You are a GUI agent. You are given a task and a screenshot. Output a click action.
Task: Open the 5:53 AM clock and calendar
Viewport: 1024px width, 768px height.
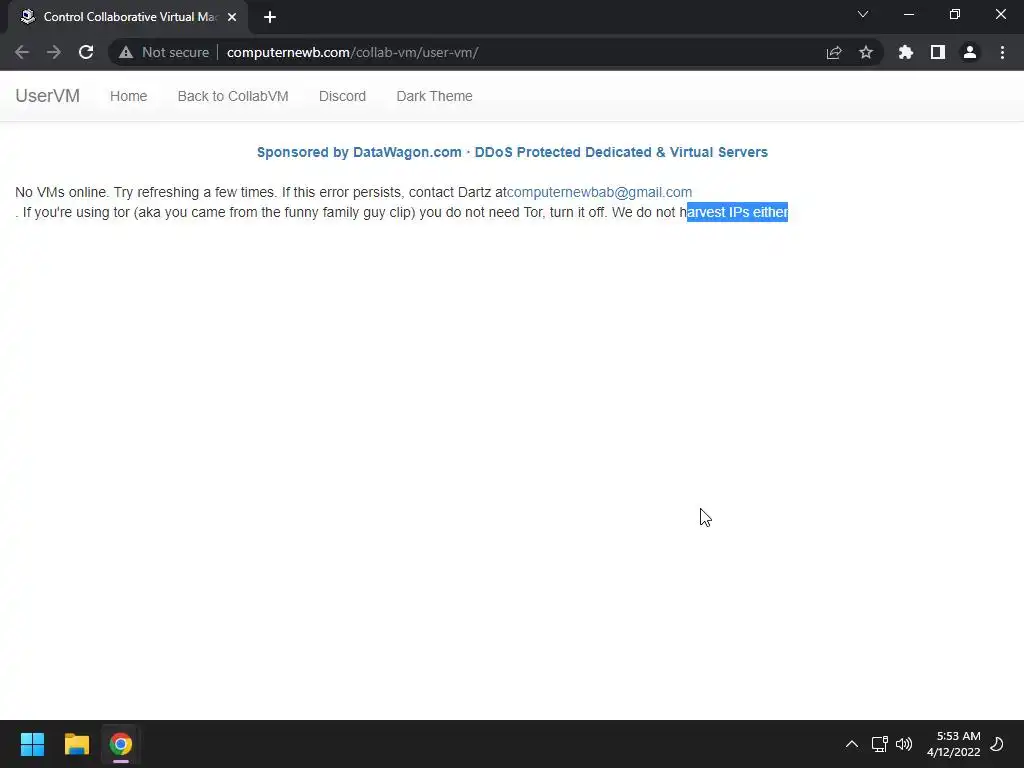[x=953, y=744]
